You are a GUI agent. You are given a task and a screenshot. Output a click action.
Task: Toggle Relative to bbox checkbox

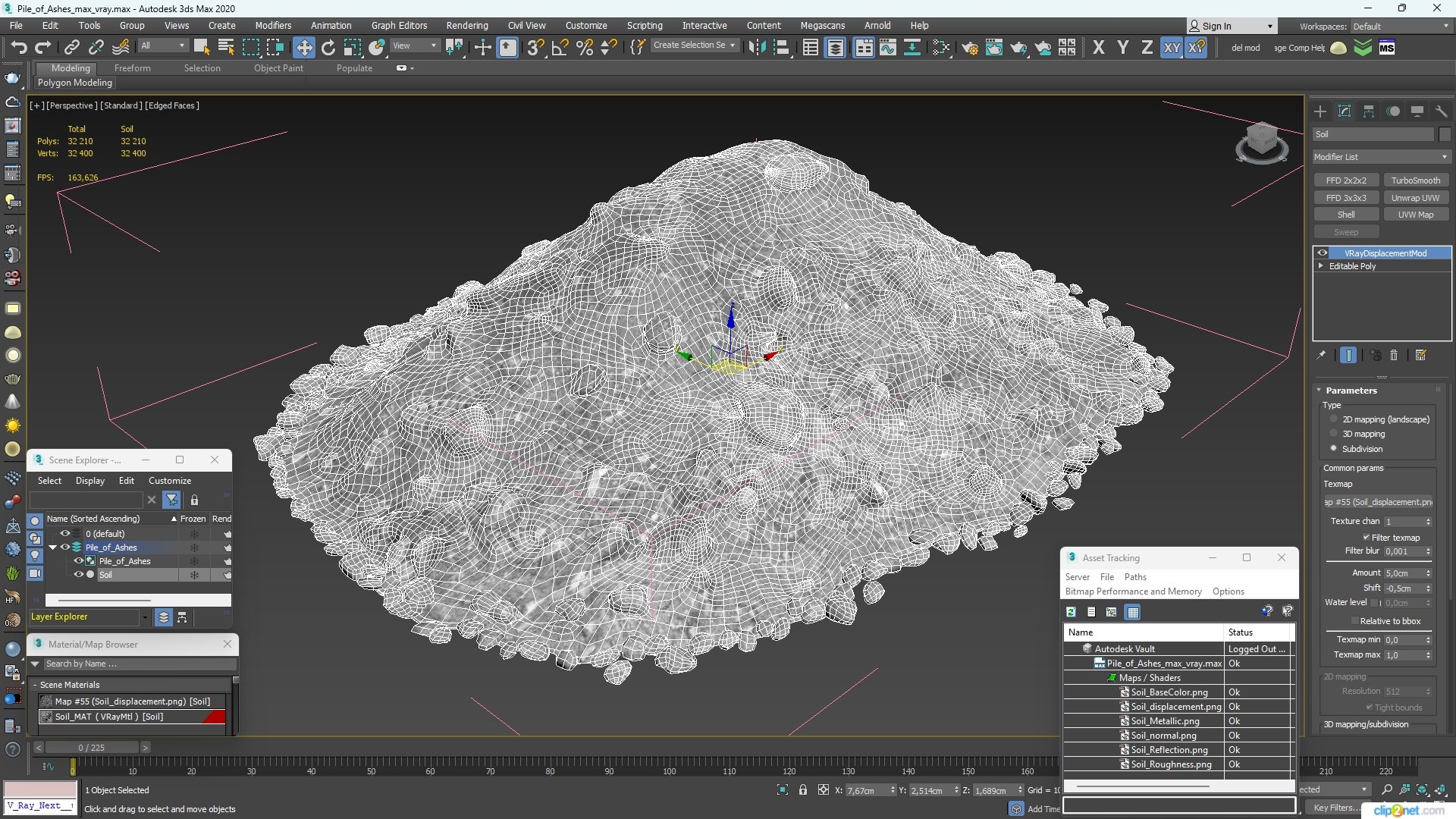click(1354, 621)
